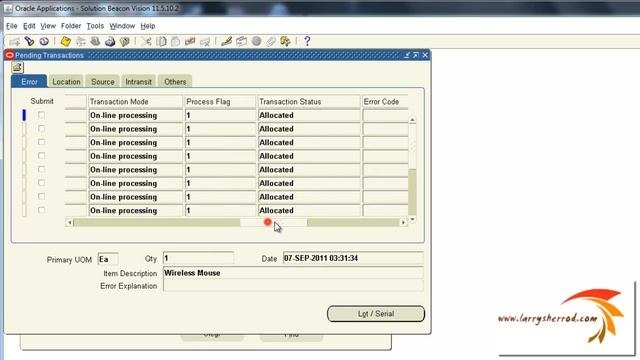Switch to the Source tab
The height and width of the screenshot is (360, 640).
pyautogui.click(x=102, y=82)
